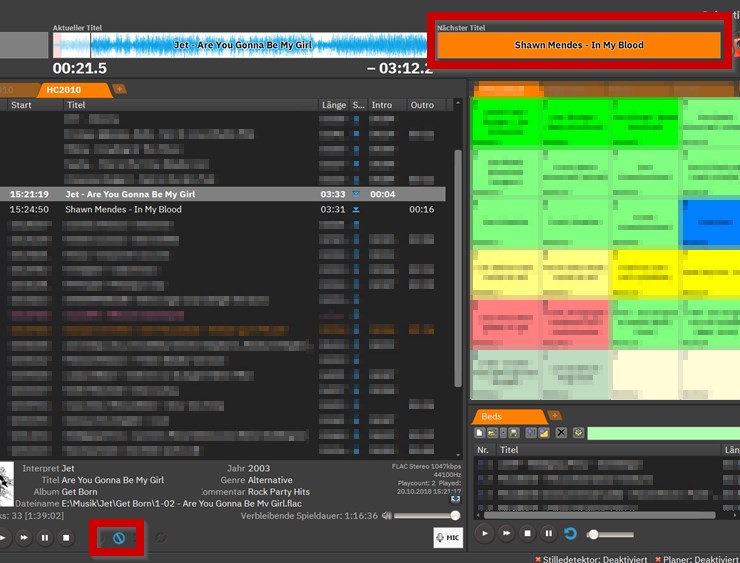Screen dimensions: 740x563
Task: Open file via Beds folder icon
Action: (492, 433)
